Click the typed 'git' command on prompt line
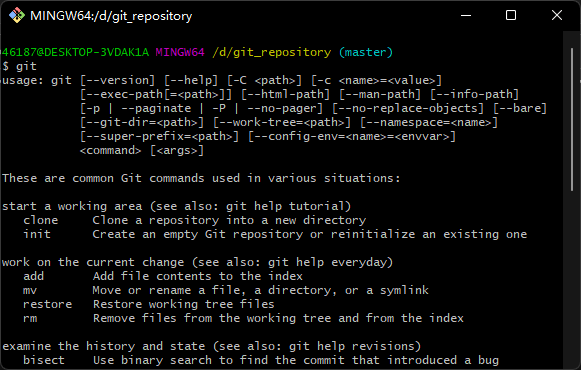581x370 pixels. point(26,66)
